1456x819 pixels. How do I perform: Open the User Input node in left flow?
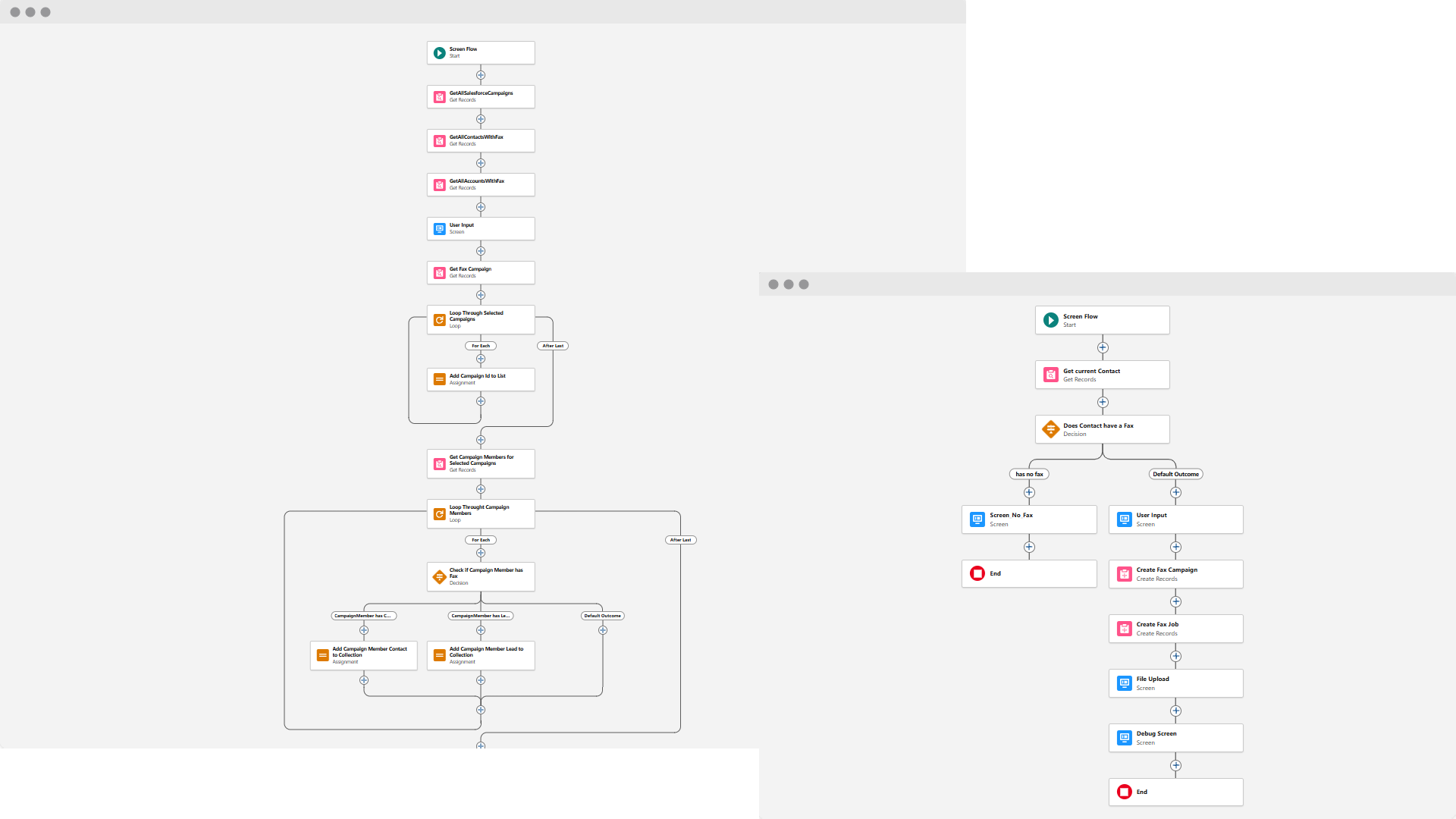click(481, 228)
